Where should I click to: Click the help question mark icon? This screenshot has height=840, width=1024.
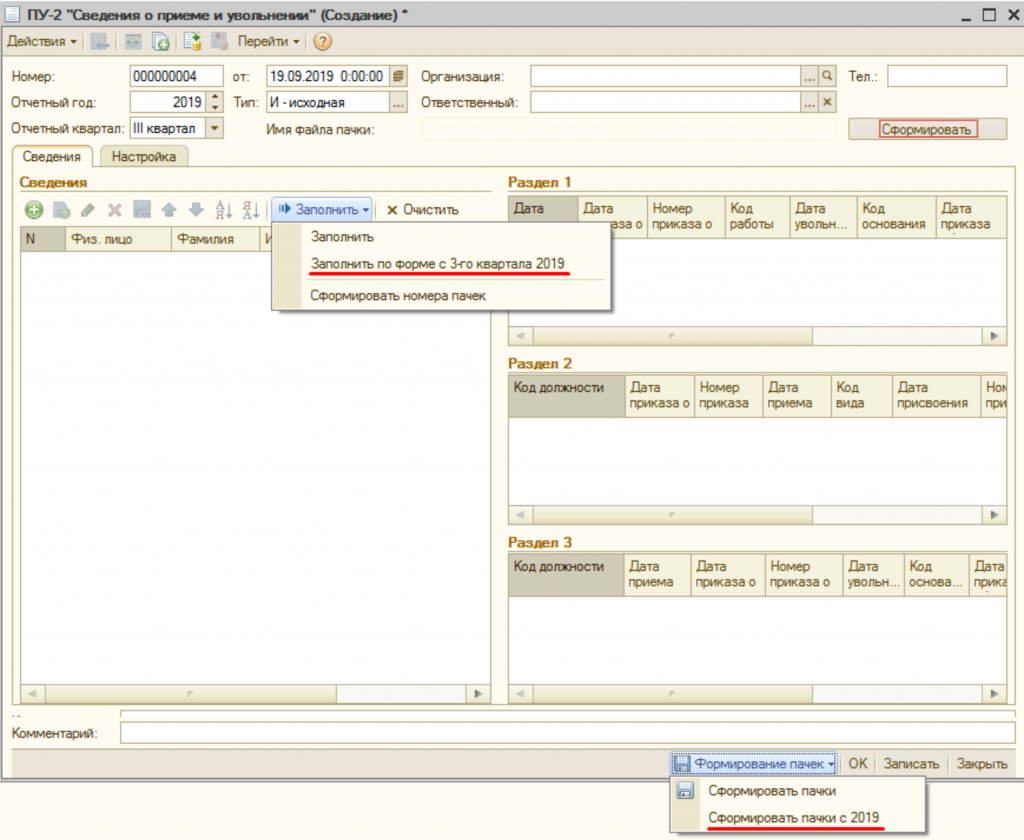click(323, 42)
